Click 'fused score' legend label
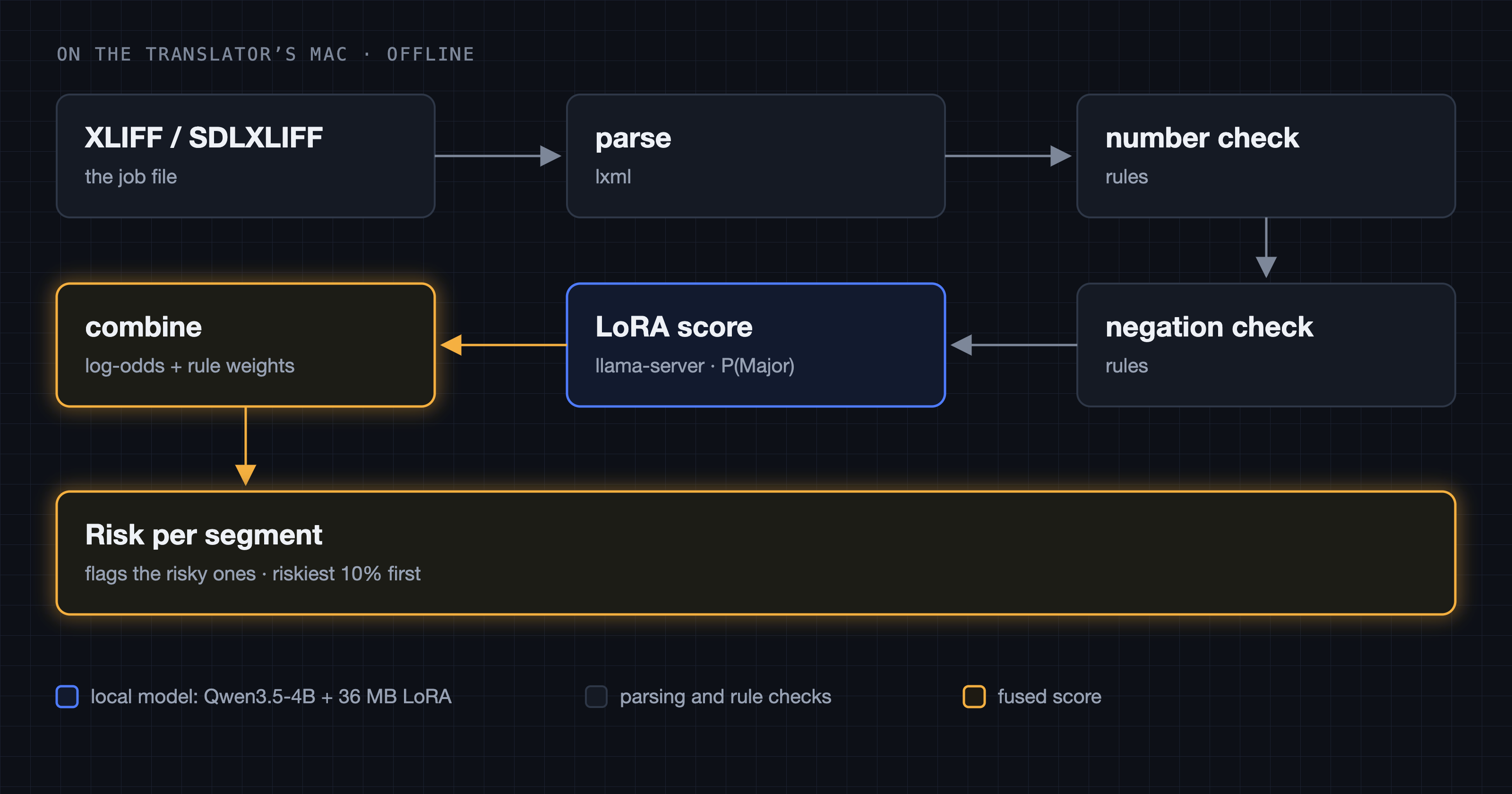The width and height of the screenshot is (1512, 794). pos(1049,697)
